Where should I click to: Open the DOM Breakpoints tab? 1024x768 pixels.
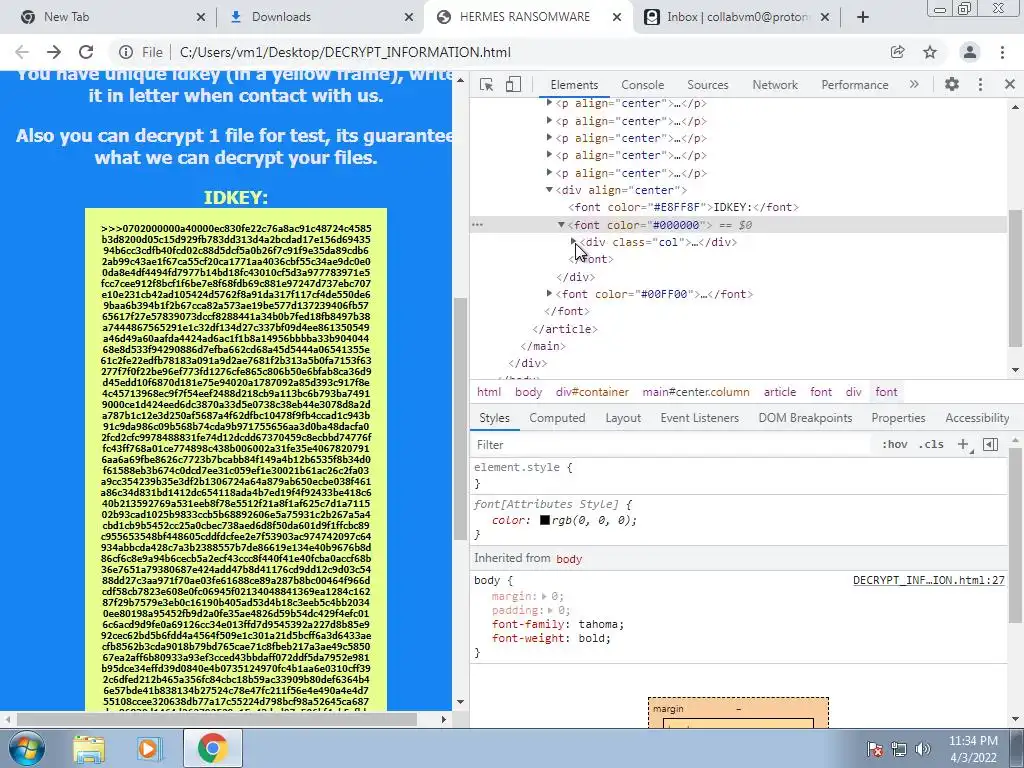805,418
